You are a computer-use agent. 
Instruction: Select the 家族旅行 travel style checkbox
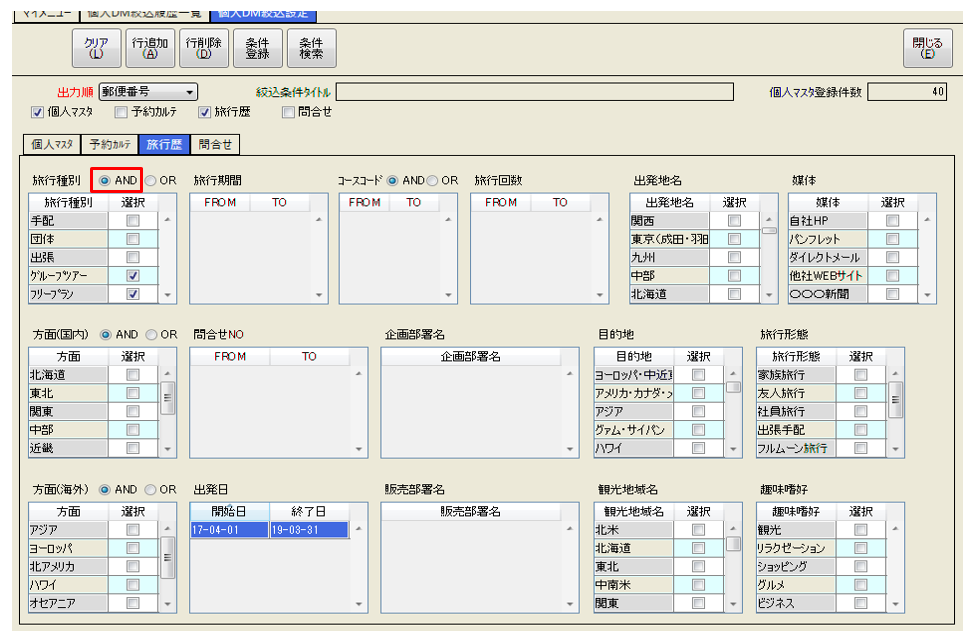860,375
